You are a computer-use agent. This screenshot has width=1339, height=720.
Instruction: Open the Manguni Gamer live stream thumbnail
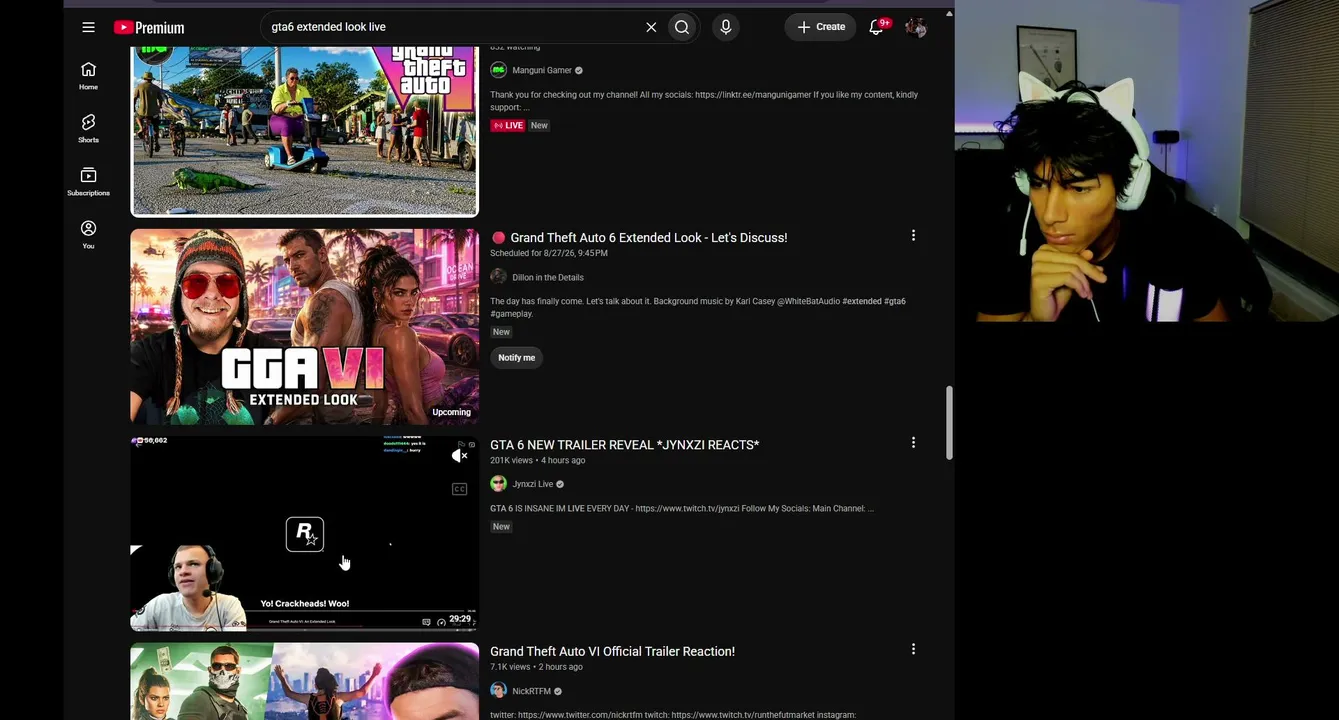pos(304,129)
